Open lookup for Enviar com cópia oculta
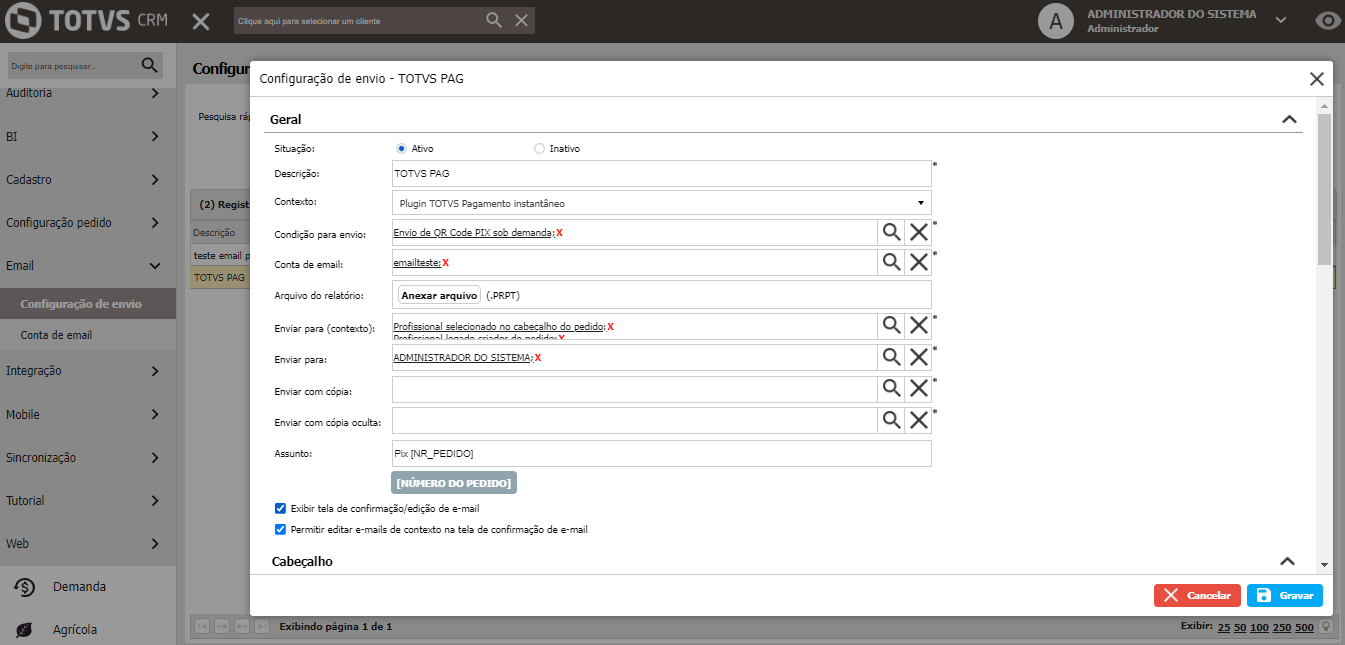 pyautogui.click(x=891, y=420)
